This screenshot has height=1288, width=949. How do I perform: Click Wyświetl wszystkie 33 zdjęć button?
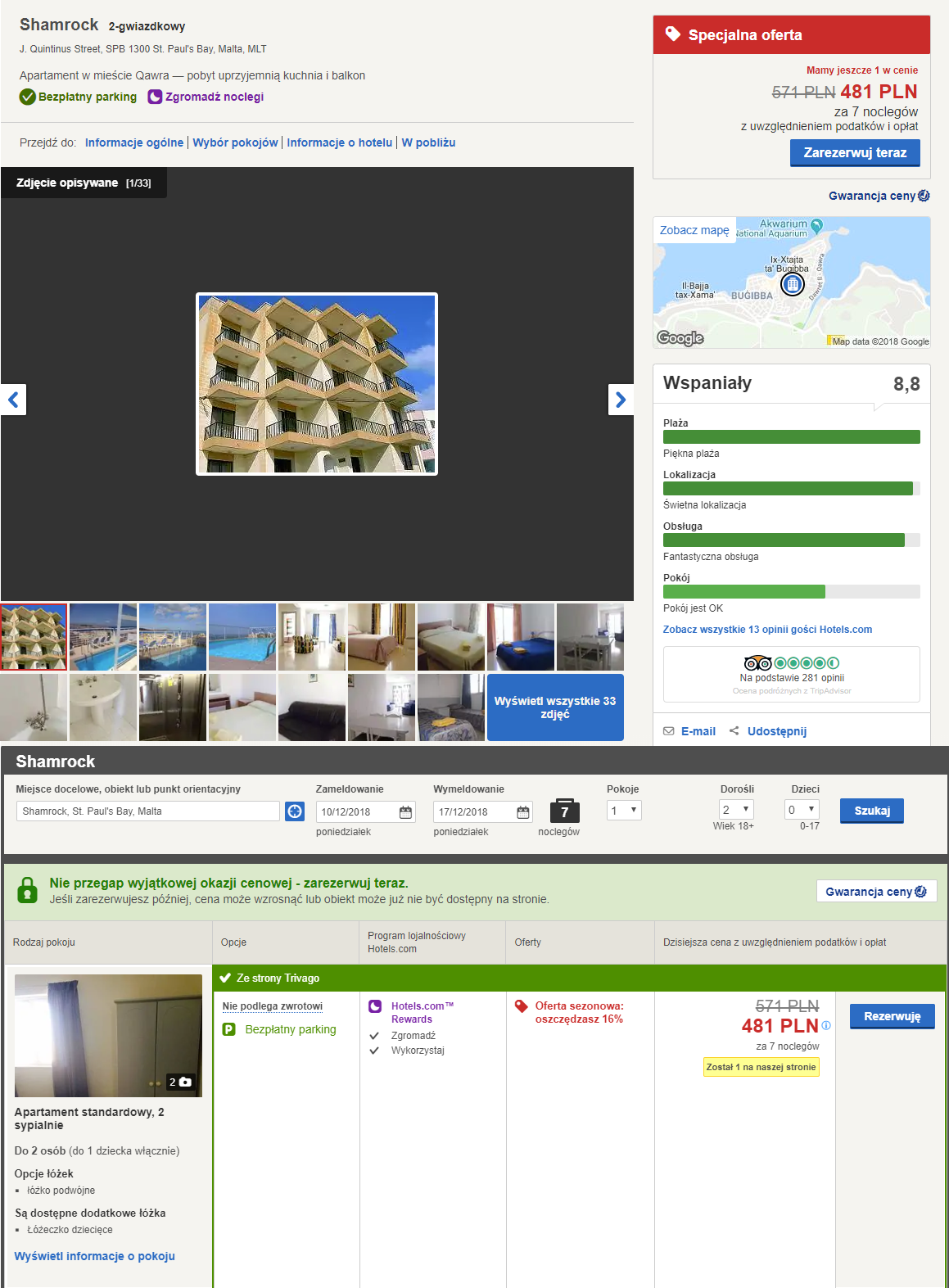coord(555,707)
